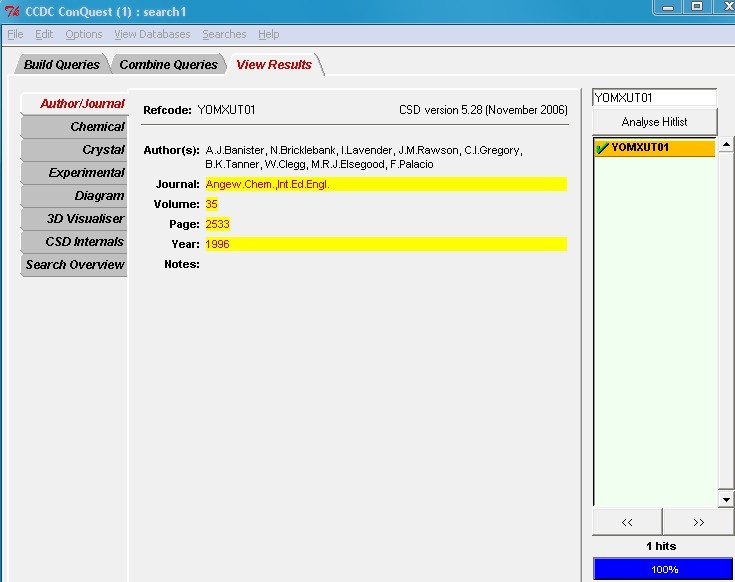Open the File menu
Viewport: 735px width, 582px height.
click(15, 34)
